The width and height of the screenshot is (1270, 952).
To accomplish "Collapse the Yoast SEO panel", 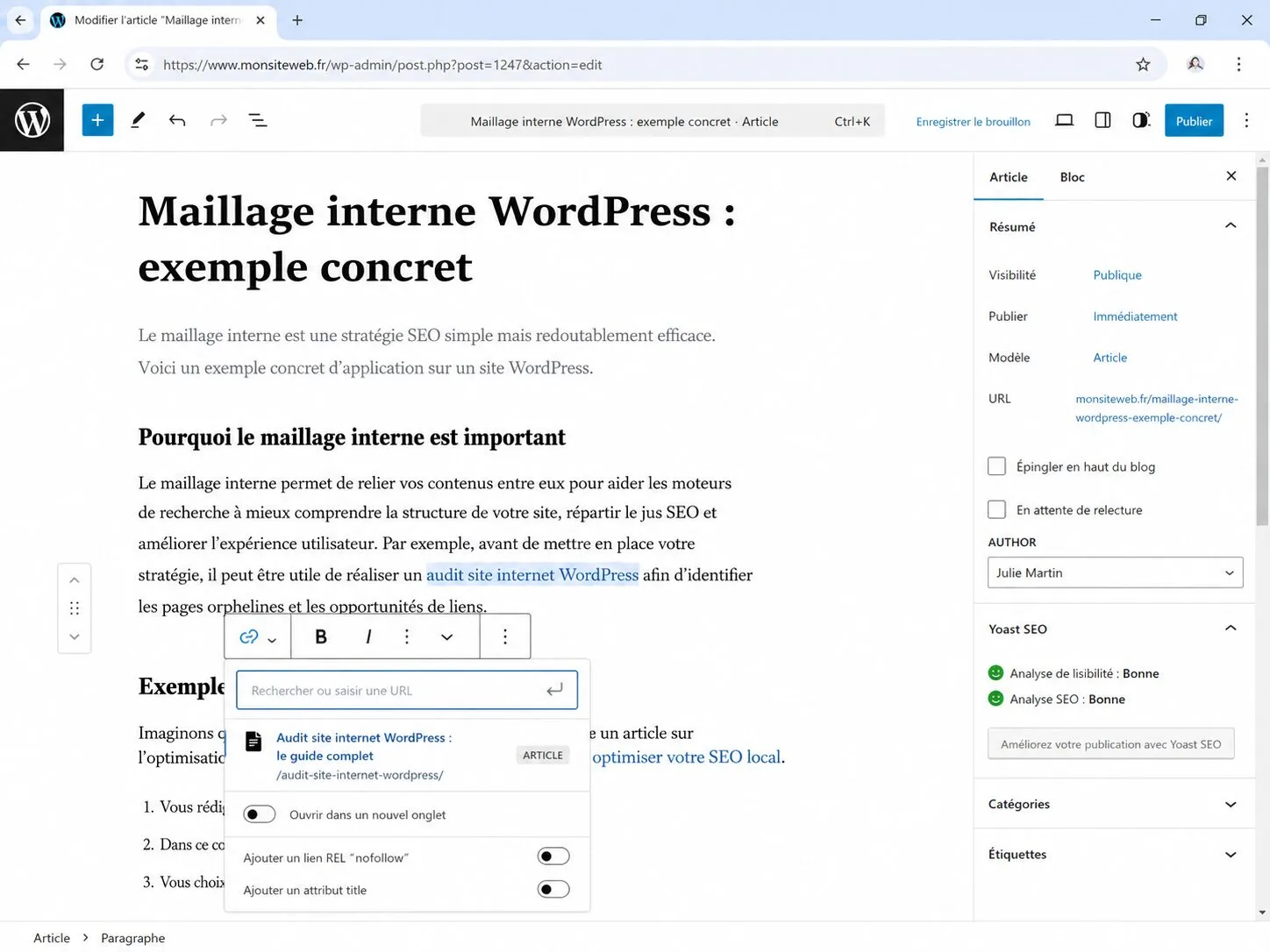I will (1231, 629).
